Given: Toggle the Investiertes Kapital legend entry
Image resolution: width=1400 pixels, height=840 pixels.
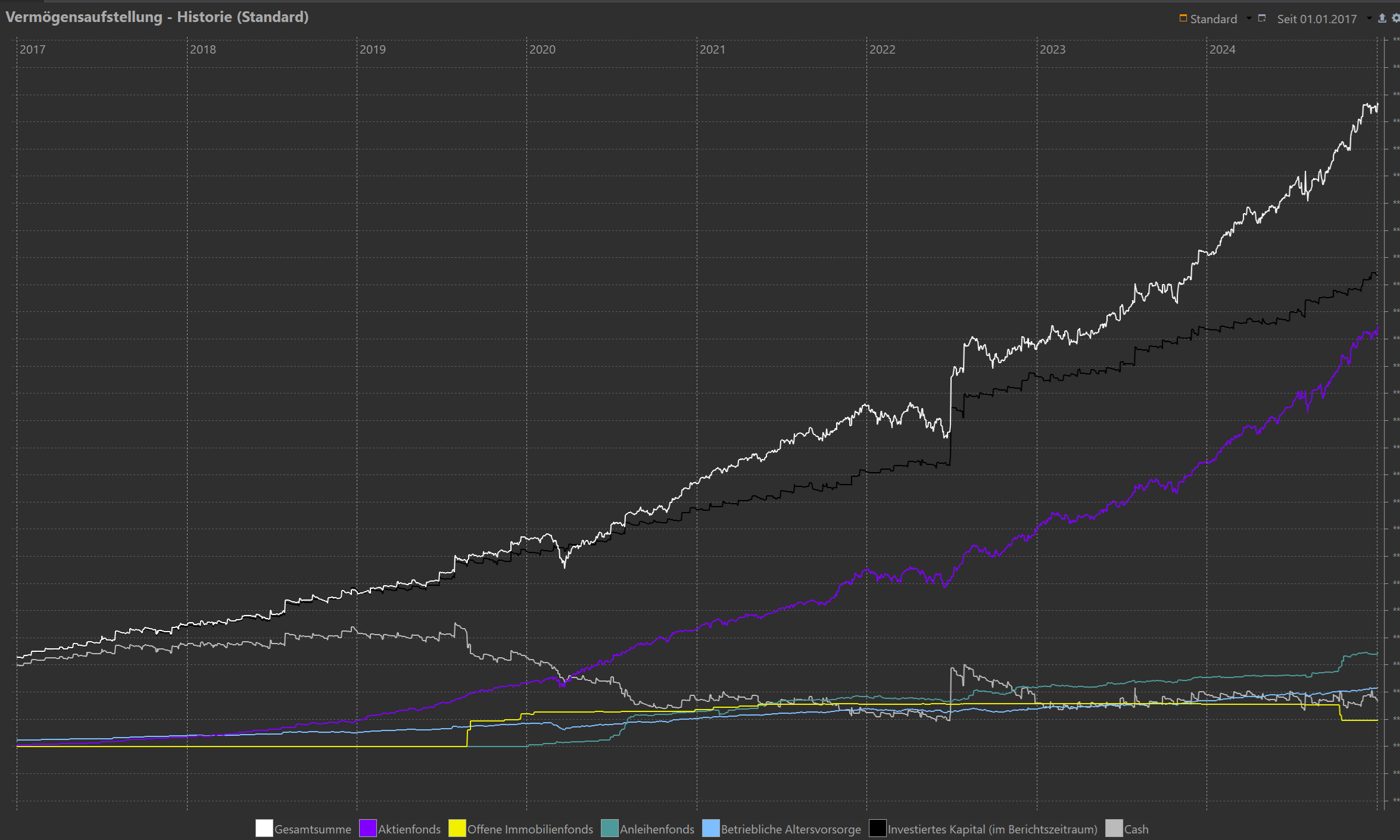Looking at the screenshot, I should 993,829.
